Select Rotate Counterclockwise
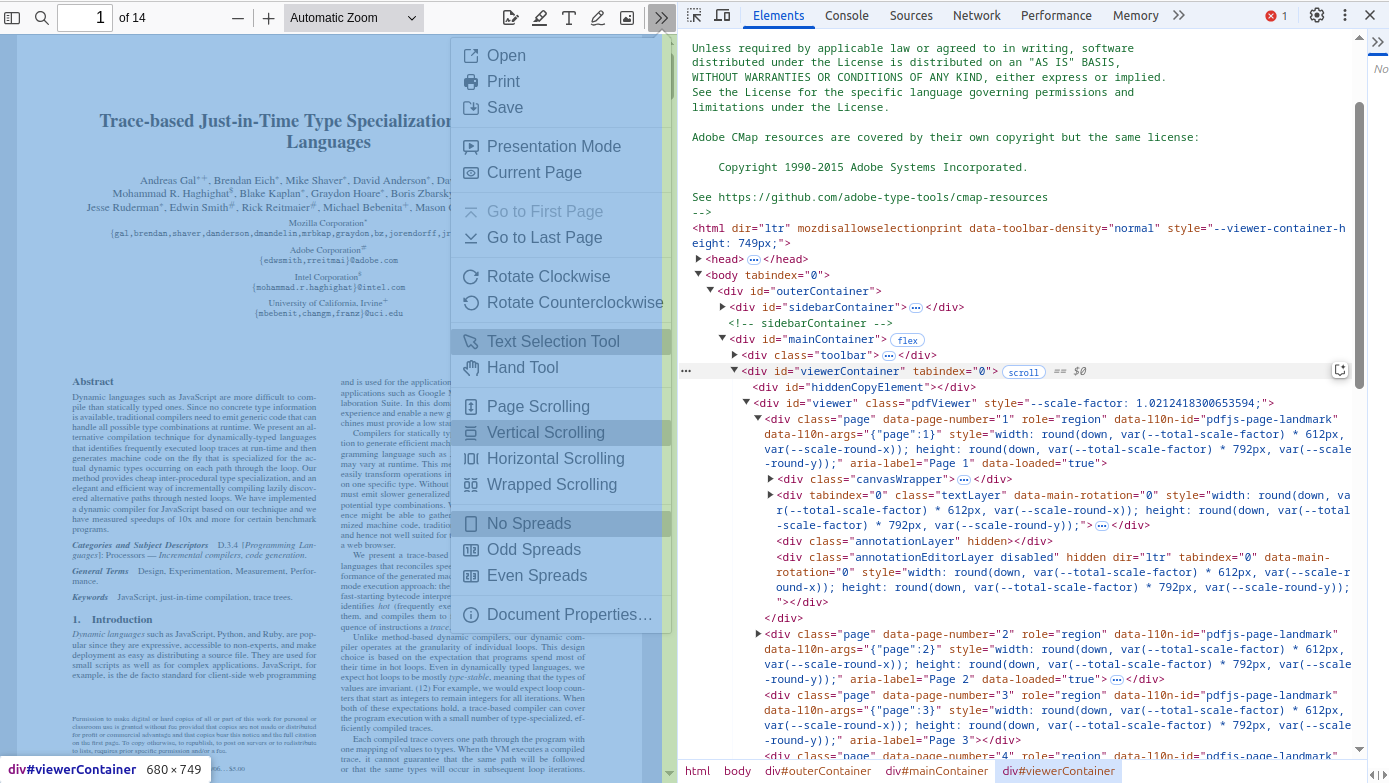 coord(561,302)
